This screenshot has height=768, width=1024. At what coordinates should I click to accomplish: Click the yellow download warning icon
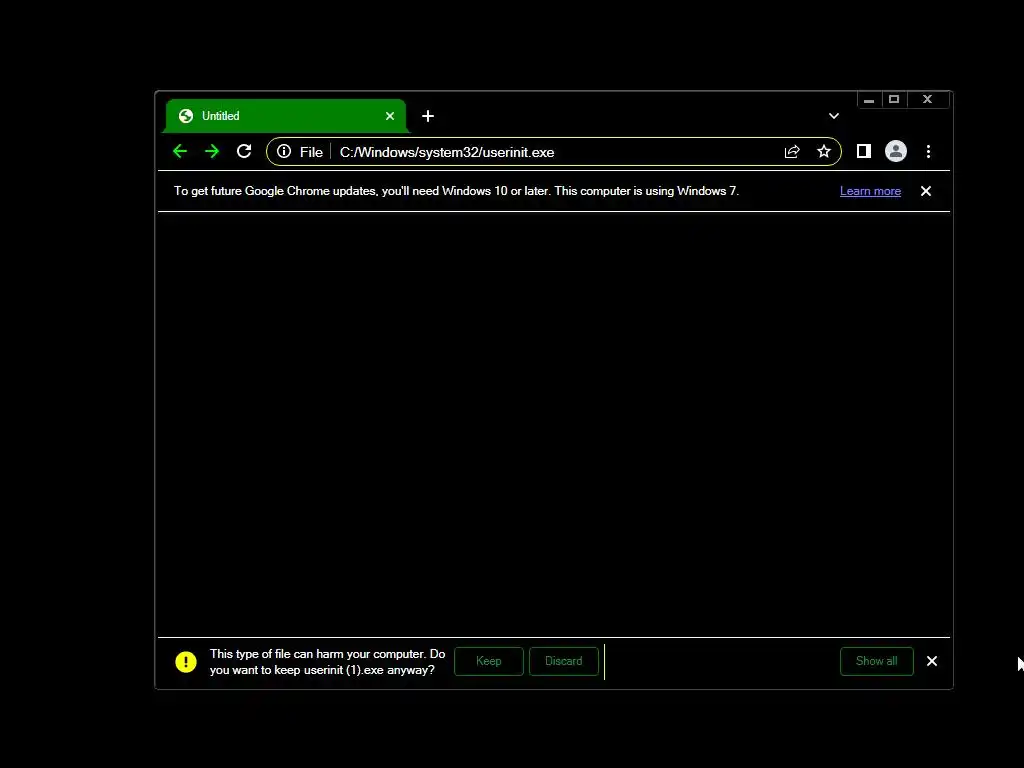185,662
